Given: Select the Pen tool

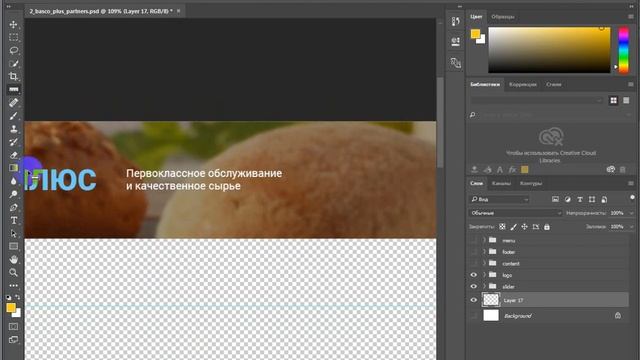Looking at the screenshot, I should pos(13,207).
